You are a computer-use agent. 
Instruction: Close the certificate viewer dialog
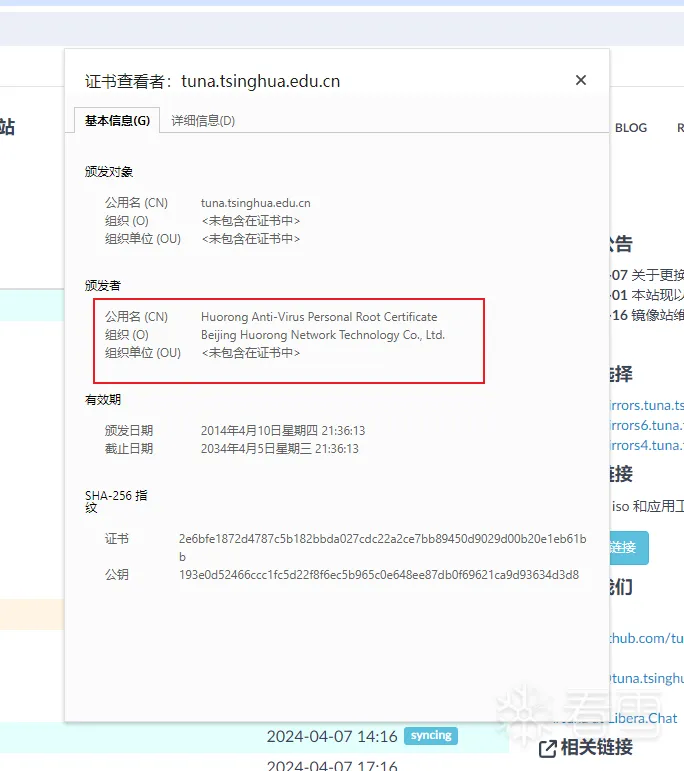coord(581,80)
